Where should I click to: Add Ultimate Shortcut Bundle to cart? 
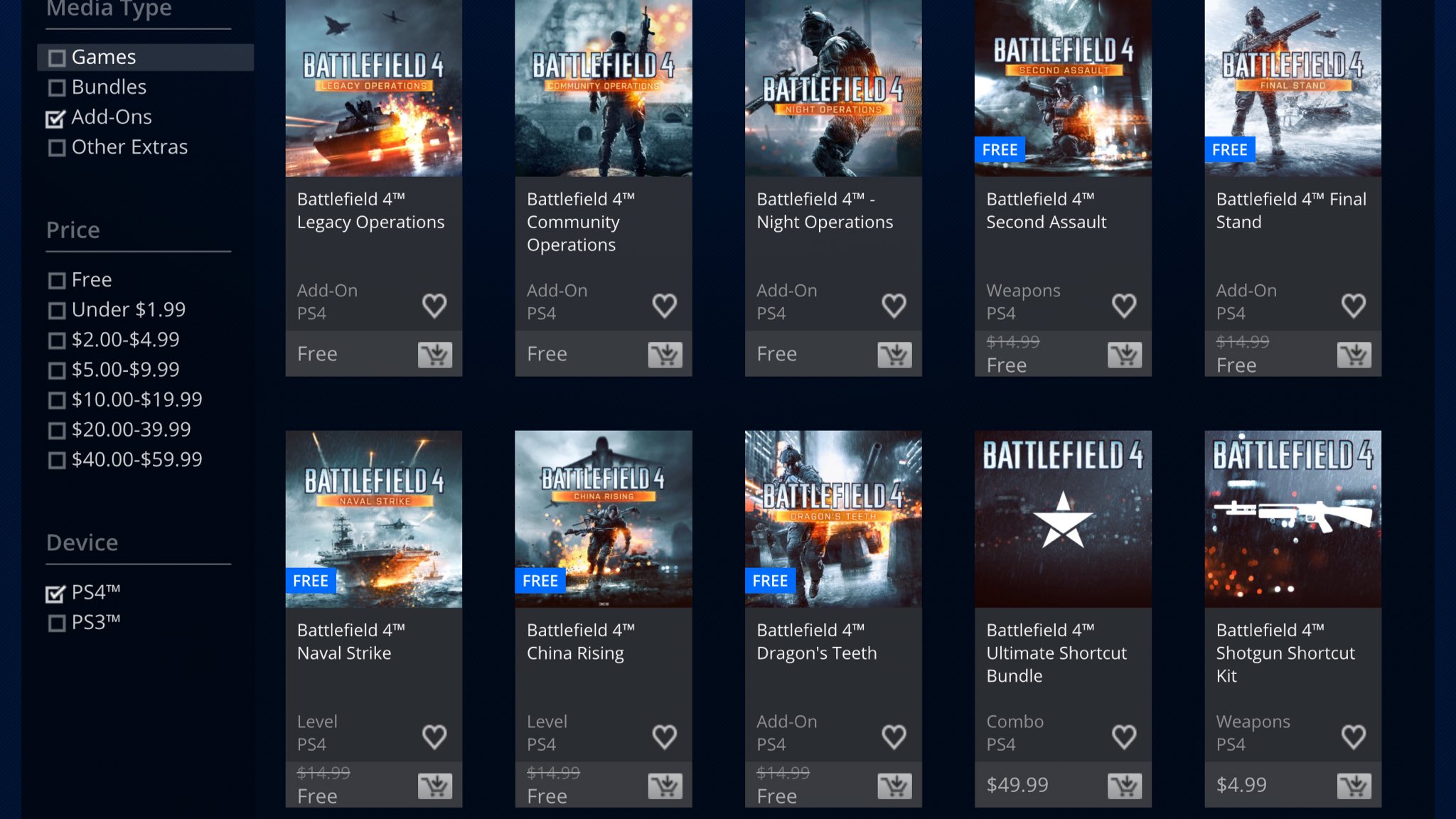(x=1125, y=786)
